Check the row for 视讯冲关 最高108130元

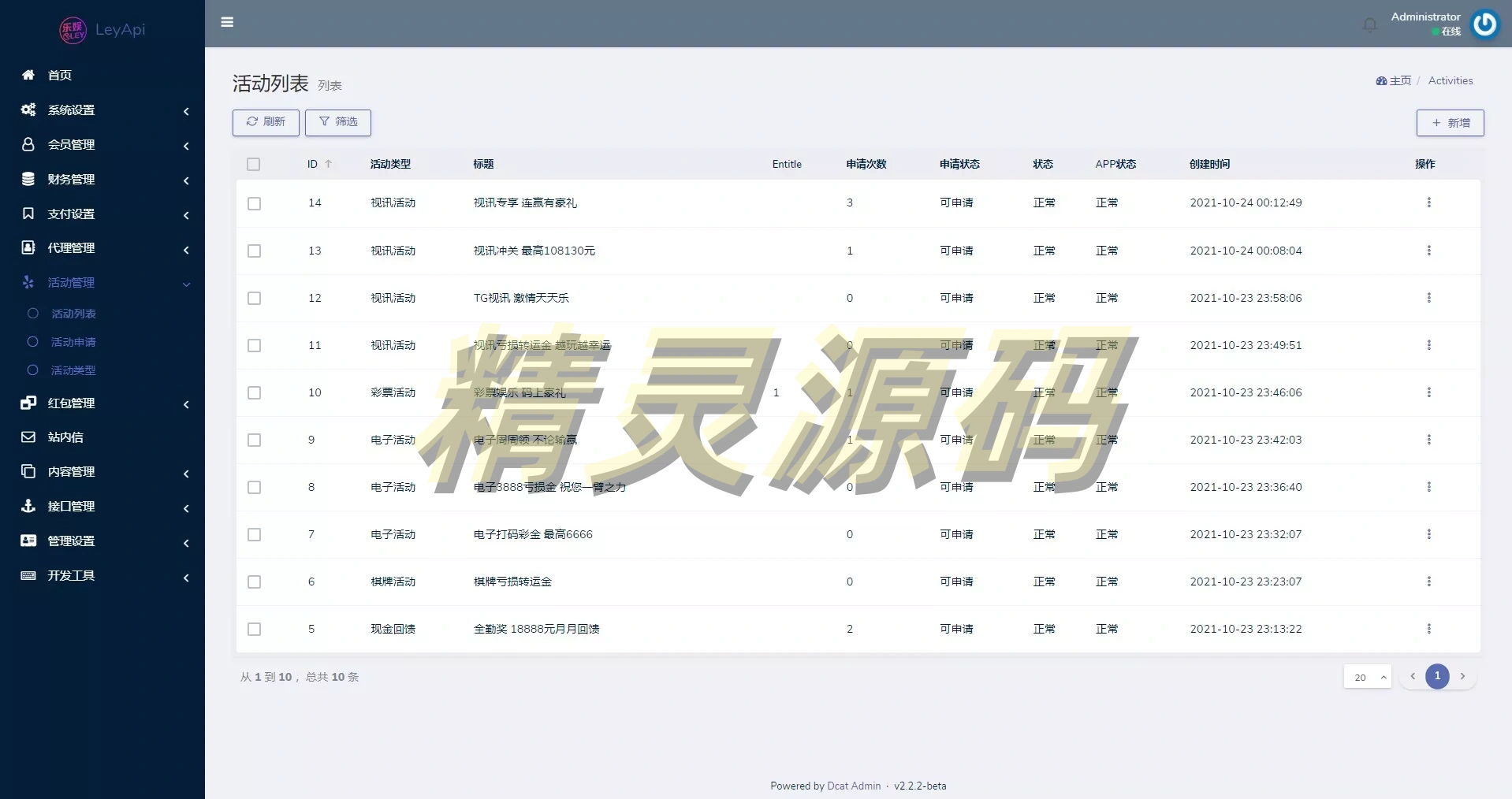point(254,251)
